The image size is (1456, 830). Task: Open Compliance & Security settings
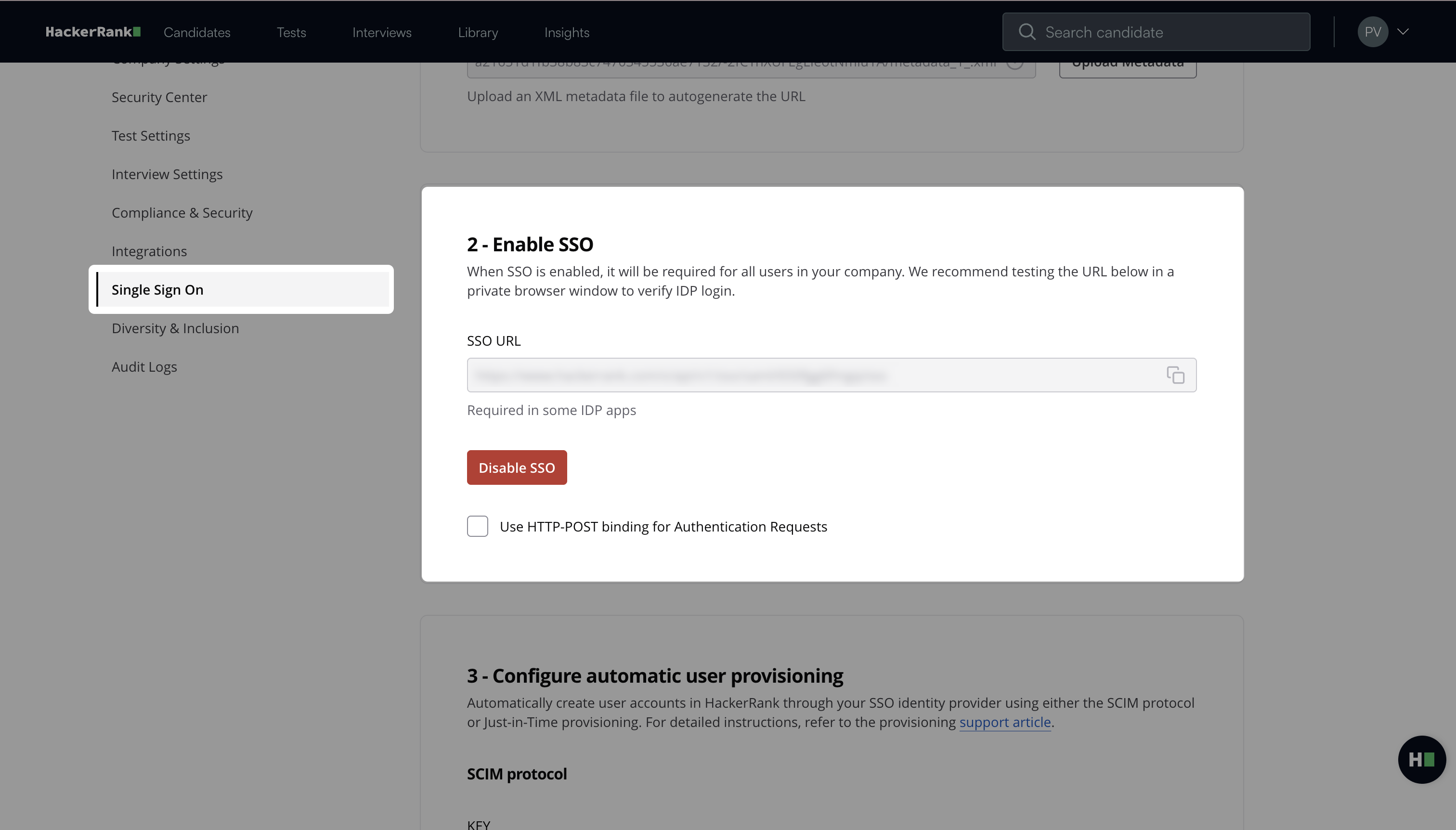click(x=182, y=213)
